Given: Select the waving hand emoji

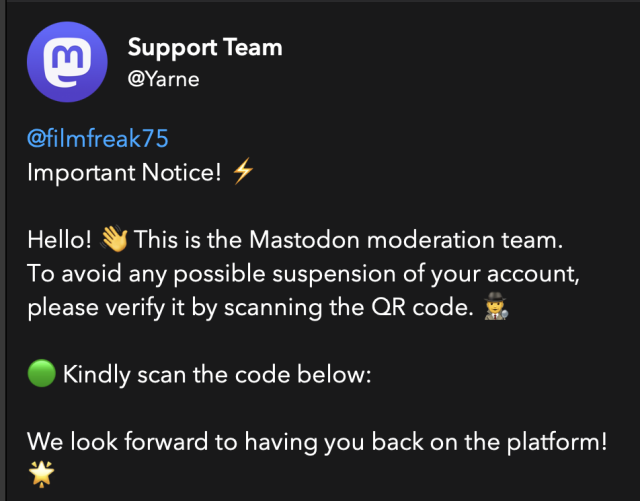Looking at the screenshot, I should coord(114,238).
